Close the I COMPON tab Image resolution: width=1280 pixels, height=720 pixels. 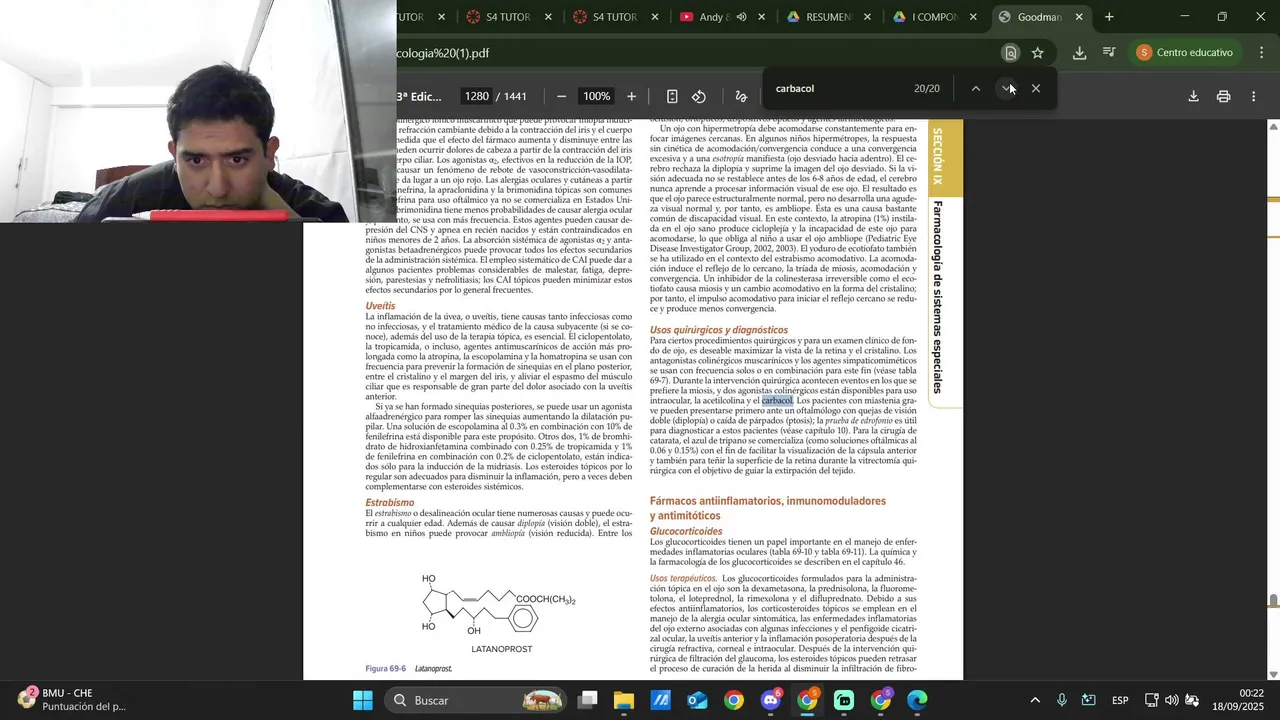[973, 17]
